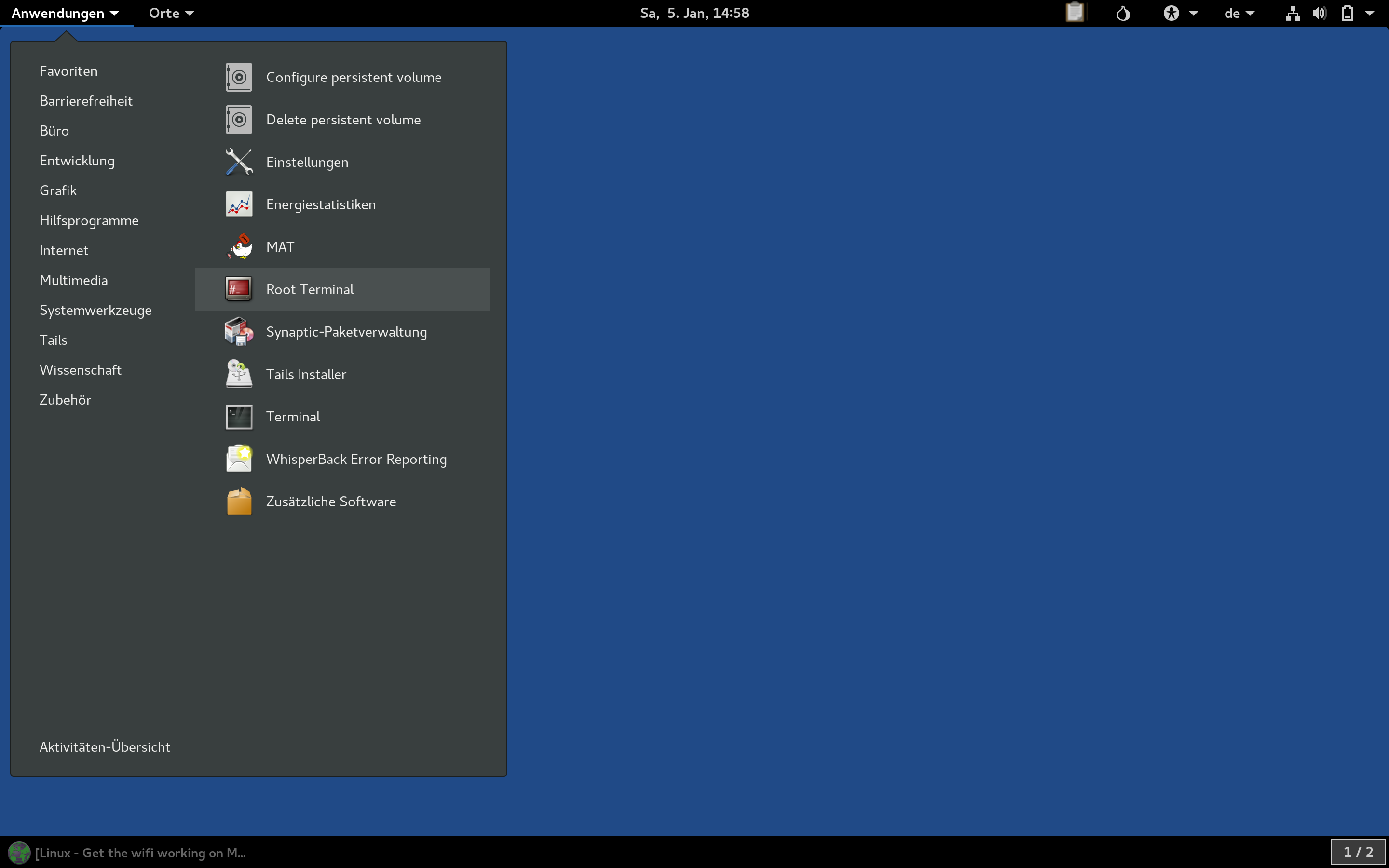Select the Tails category

pyautogui.click(x=54, y=340)
